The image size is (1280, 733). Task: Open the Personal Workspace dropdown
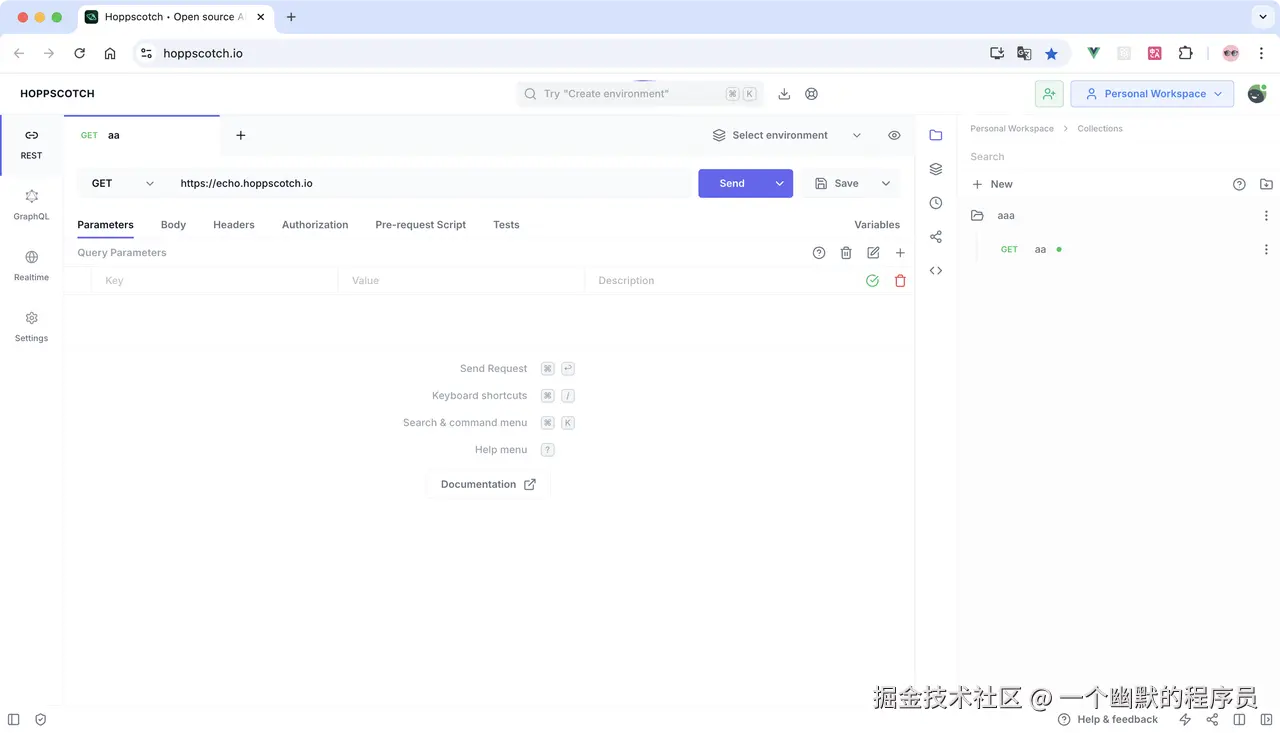click(x=1153, y=94)
